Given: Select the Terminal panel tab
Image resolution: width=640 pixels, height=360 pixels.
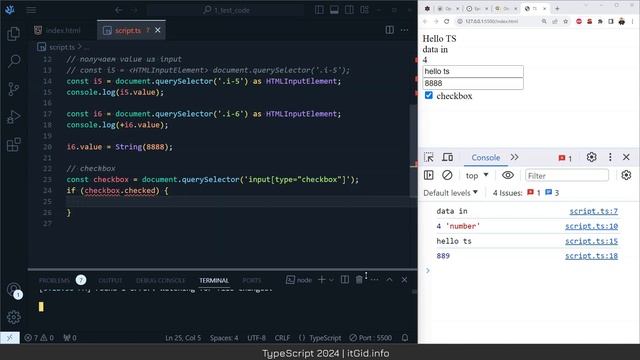Looking at the screenshot, I should tap(214, 280).
